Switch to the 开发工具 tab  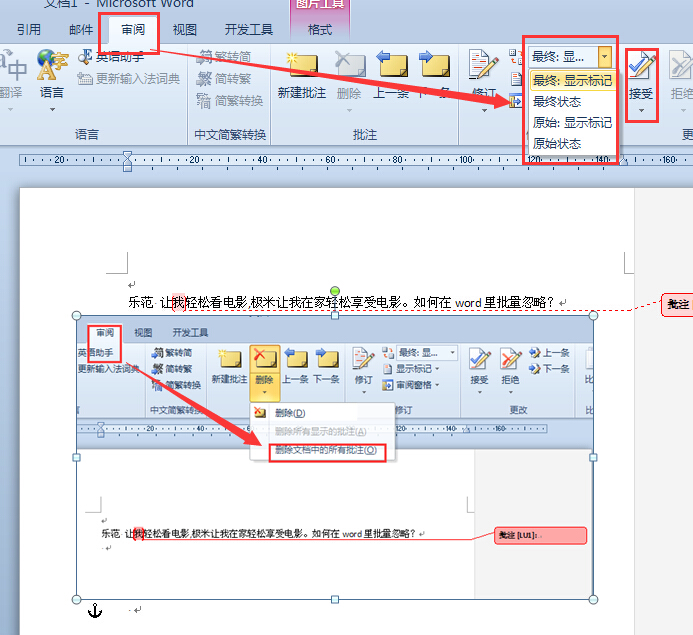click(248, 30)
